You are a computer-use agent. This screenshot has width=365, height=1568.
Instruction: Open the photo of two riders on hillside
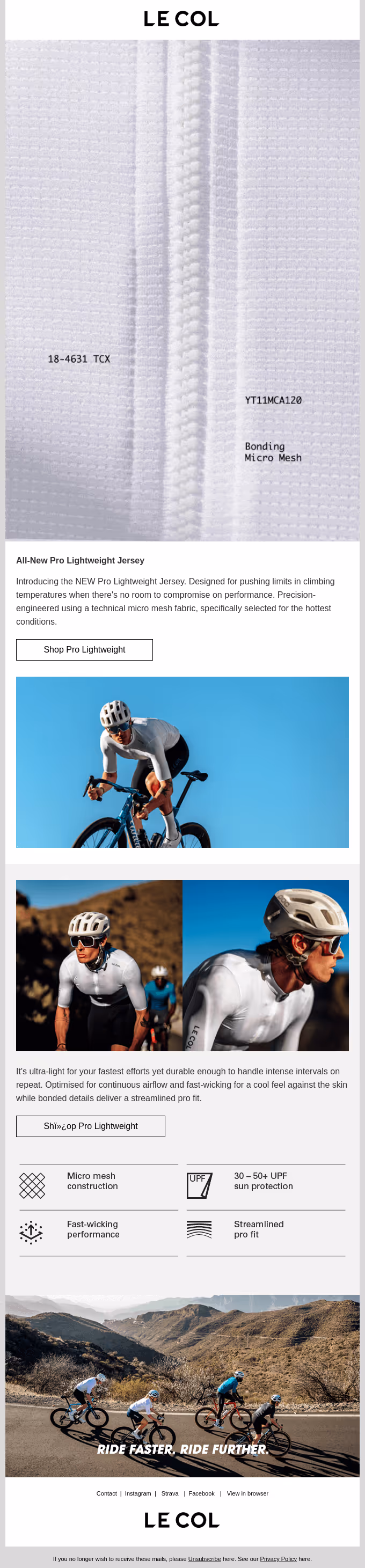point(99,965)
